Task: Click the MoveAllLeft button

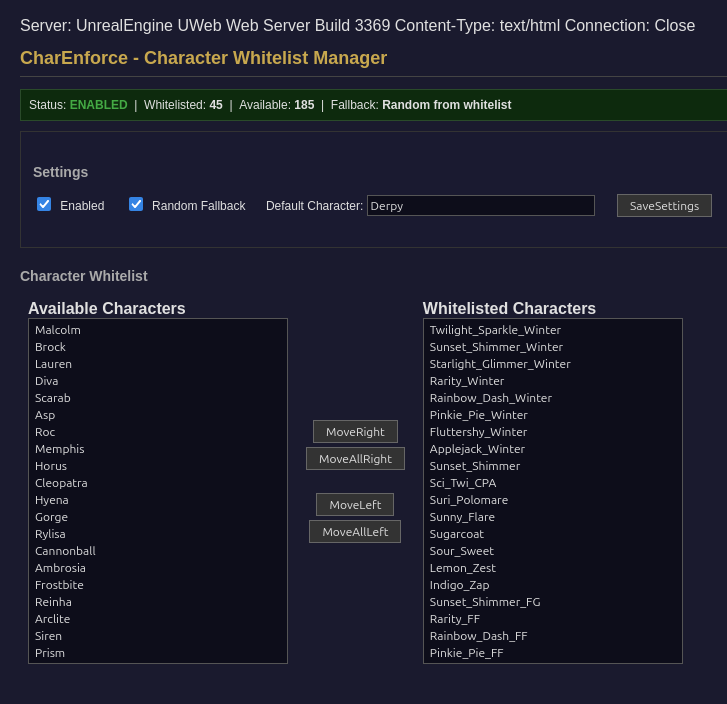Action: point(355,531)
